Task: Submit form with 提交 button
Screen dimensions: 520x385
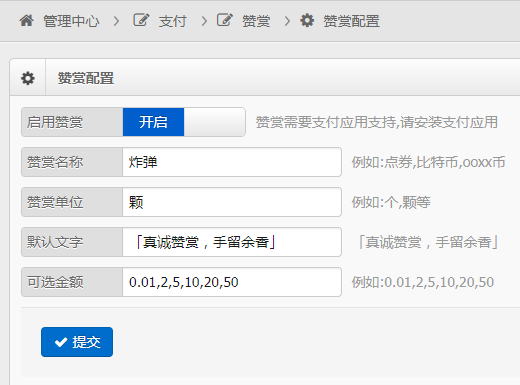Action: point(77,342)
